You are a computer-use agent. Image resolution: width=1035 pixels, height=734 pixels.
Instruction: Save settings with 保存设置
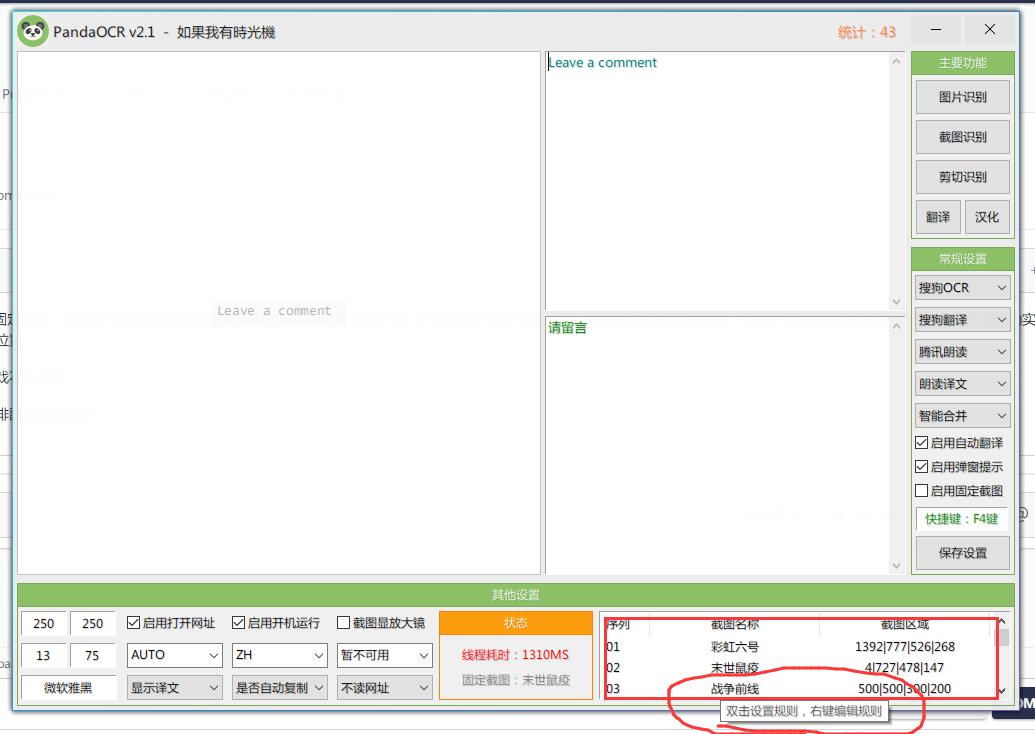tap(961, 553)
